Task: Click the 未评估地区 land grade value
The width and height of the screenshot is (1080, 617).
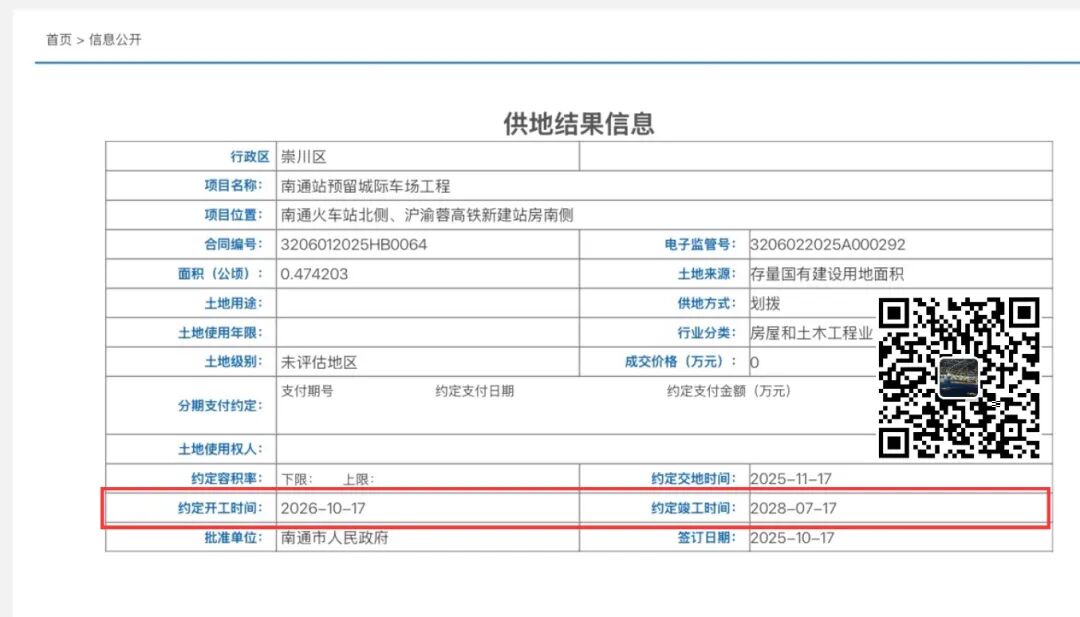Action: pyautogui.click(x=319, y=362)
